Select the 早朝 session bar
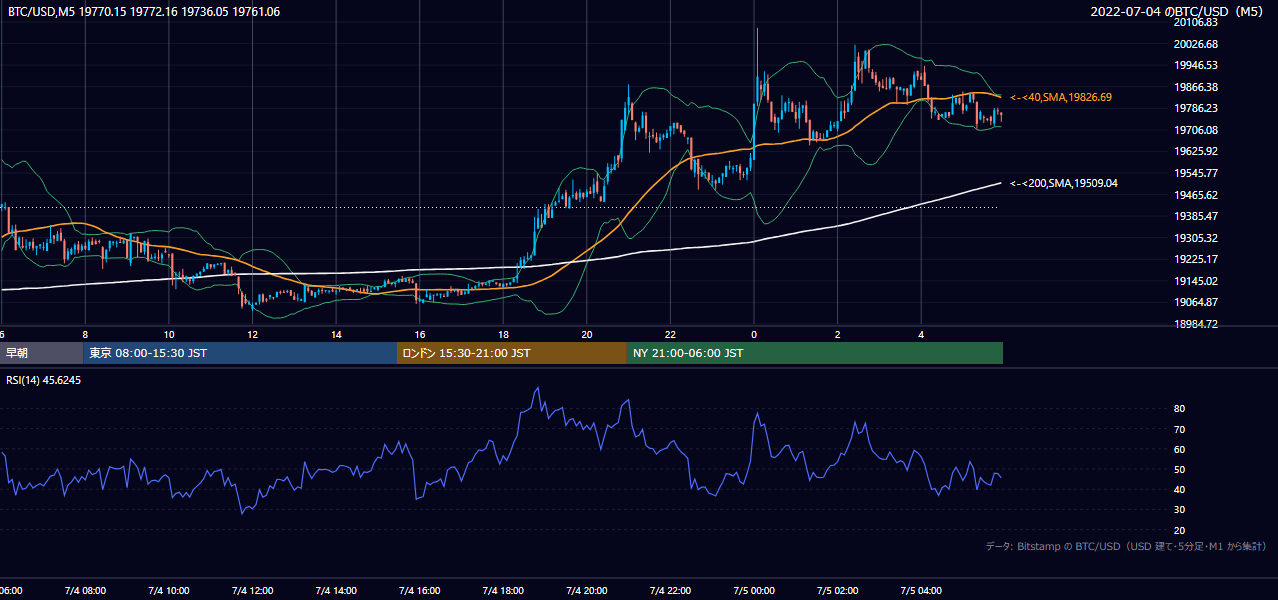 coord(41,353)
